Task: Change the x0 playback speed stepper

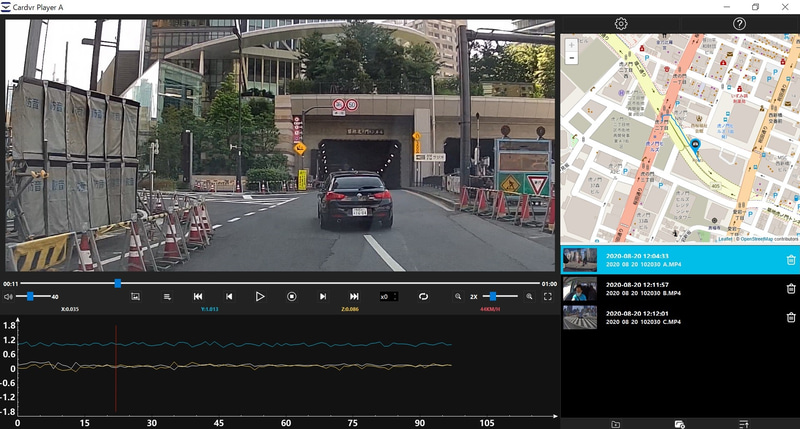Action: (388, 296)
